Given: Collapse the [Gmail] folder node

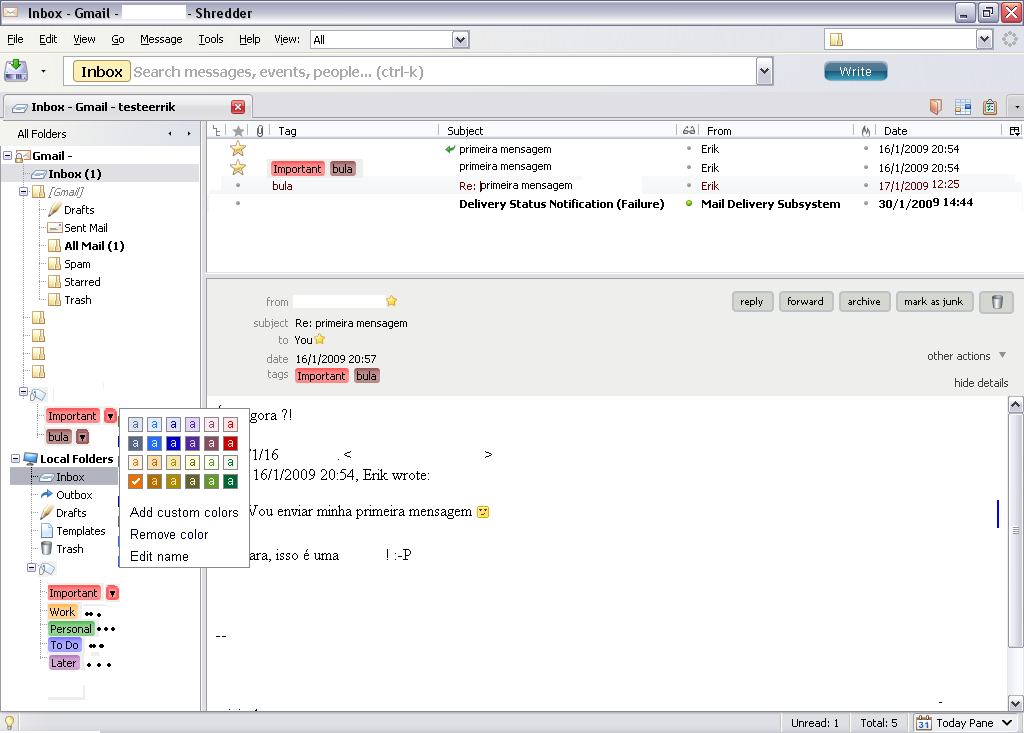Looking at the screenshot, I should click(24, 191).
